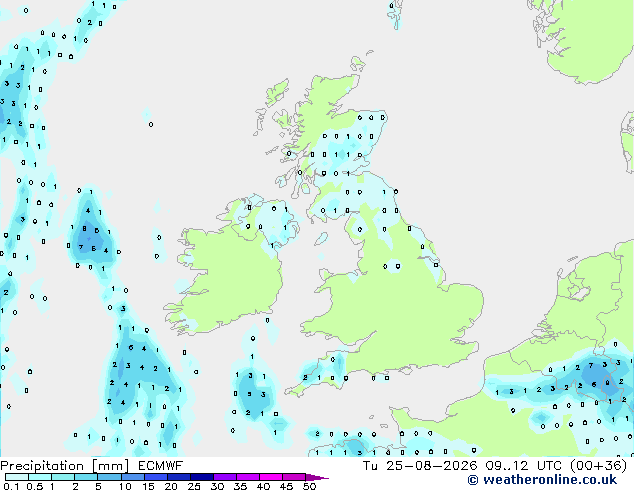The image size is (634, 490).
Task: Click the 'Precipitation [mm]' title text
Action: pyautogui.click(x=65, y=466)
